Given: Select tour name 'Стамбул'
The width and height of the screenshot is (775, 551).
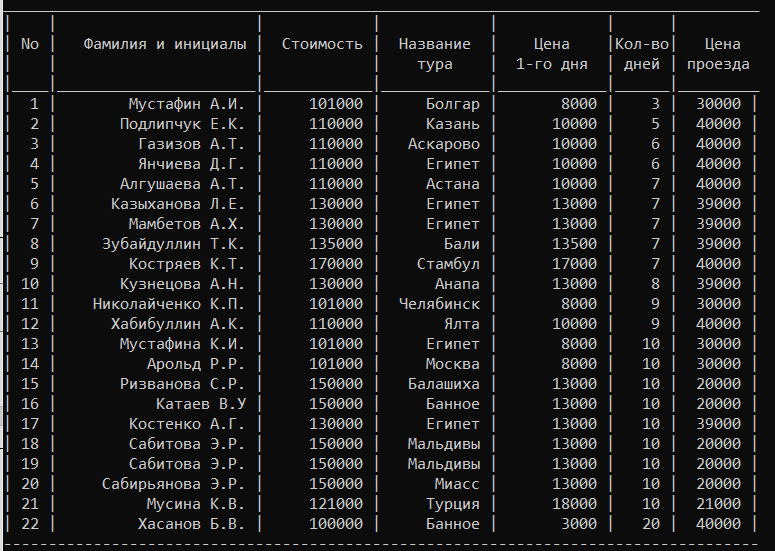Looking at the screenshot, I should (448, 264).
